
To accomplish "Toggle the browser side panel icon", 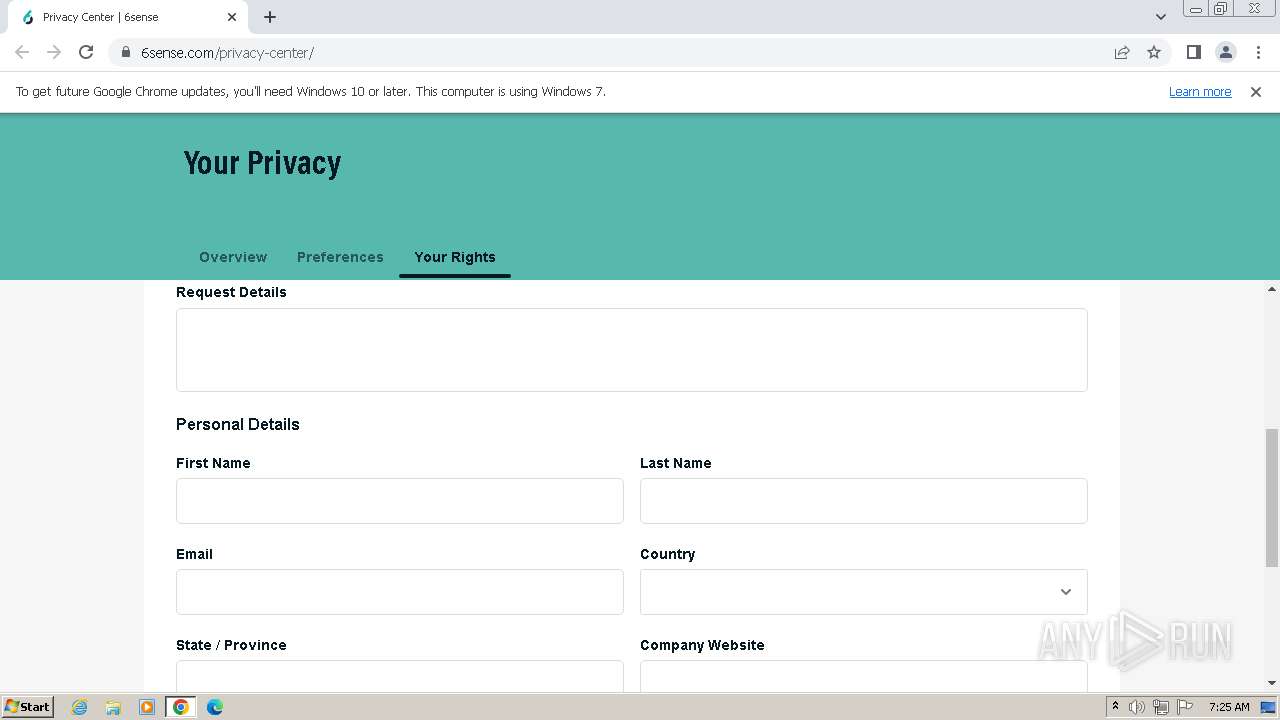I will [1193, 52].
